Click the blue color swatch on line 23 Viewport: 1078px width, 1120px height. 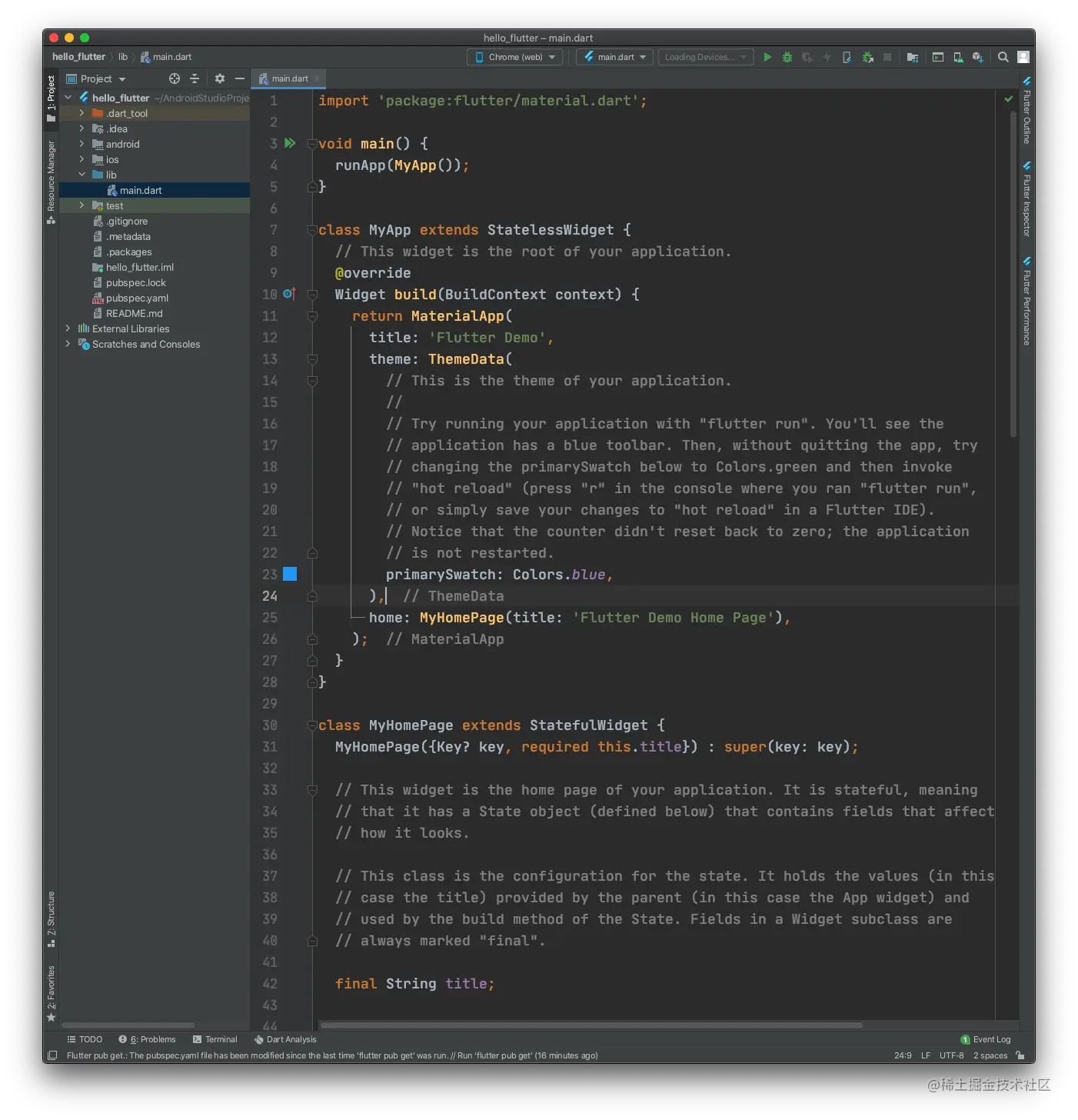290,574
